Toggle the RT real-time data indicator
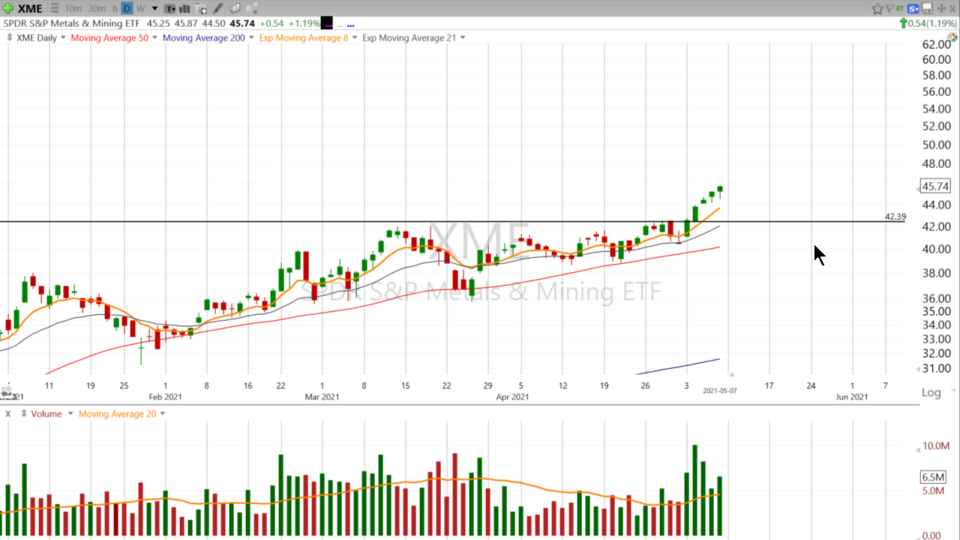This screenshot has height=540, width=960. click(899, 8)
